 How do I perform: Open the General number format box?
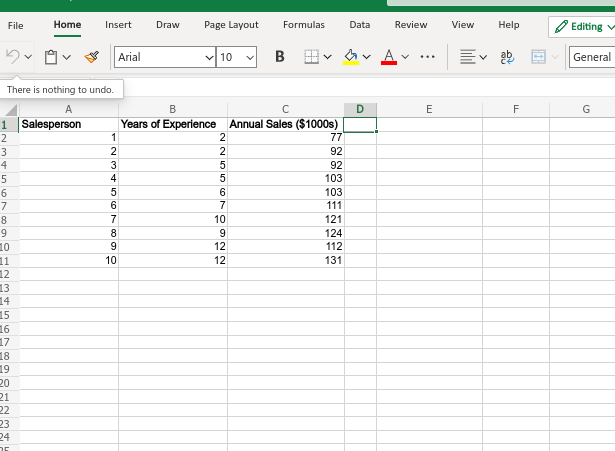click(592, 57)
